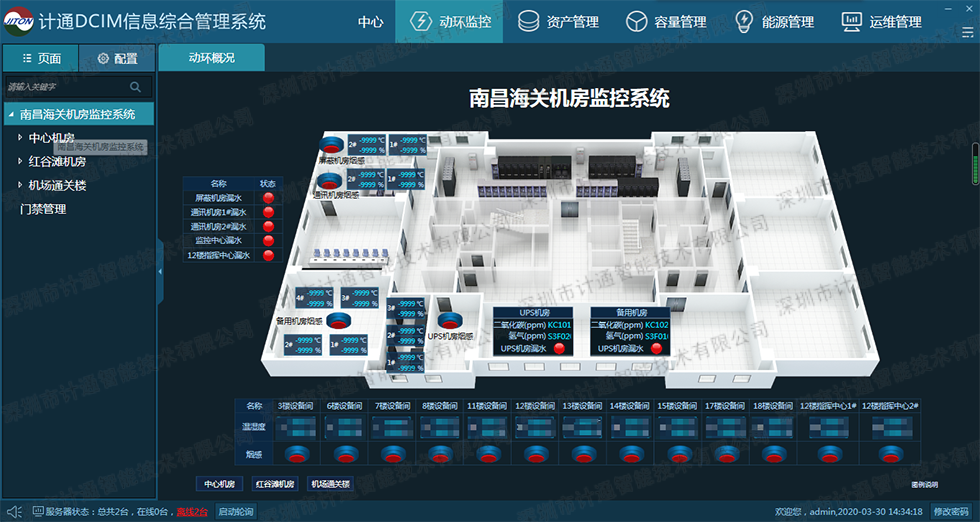Click the green level bar at right edge

tap(974, 165)
